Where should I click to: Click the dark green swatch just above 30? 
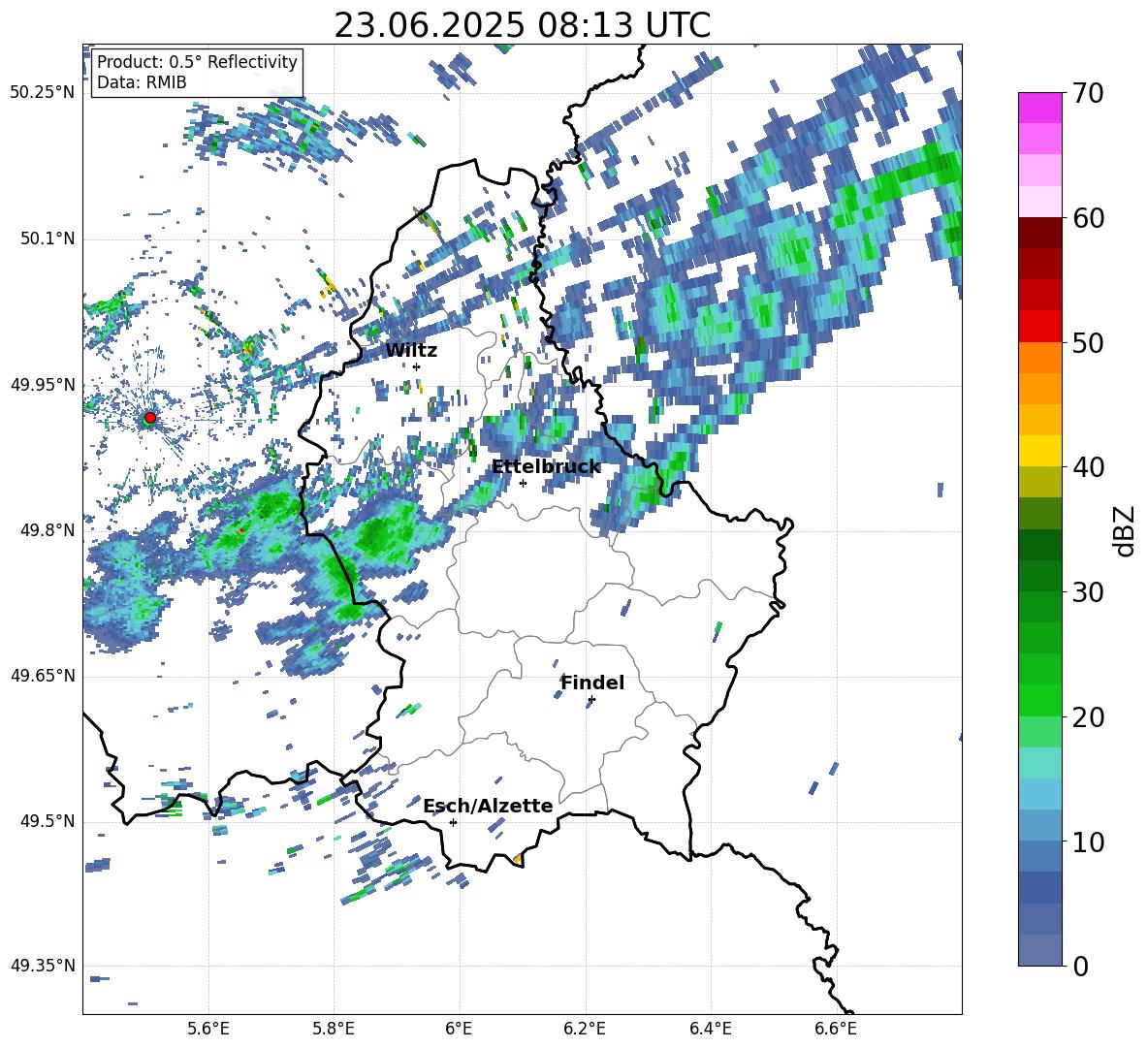(1039, 576)
